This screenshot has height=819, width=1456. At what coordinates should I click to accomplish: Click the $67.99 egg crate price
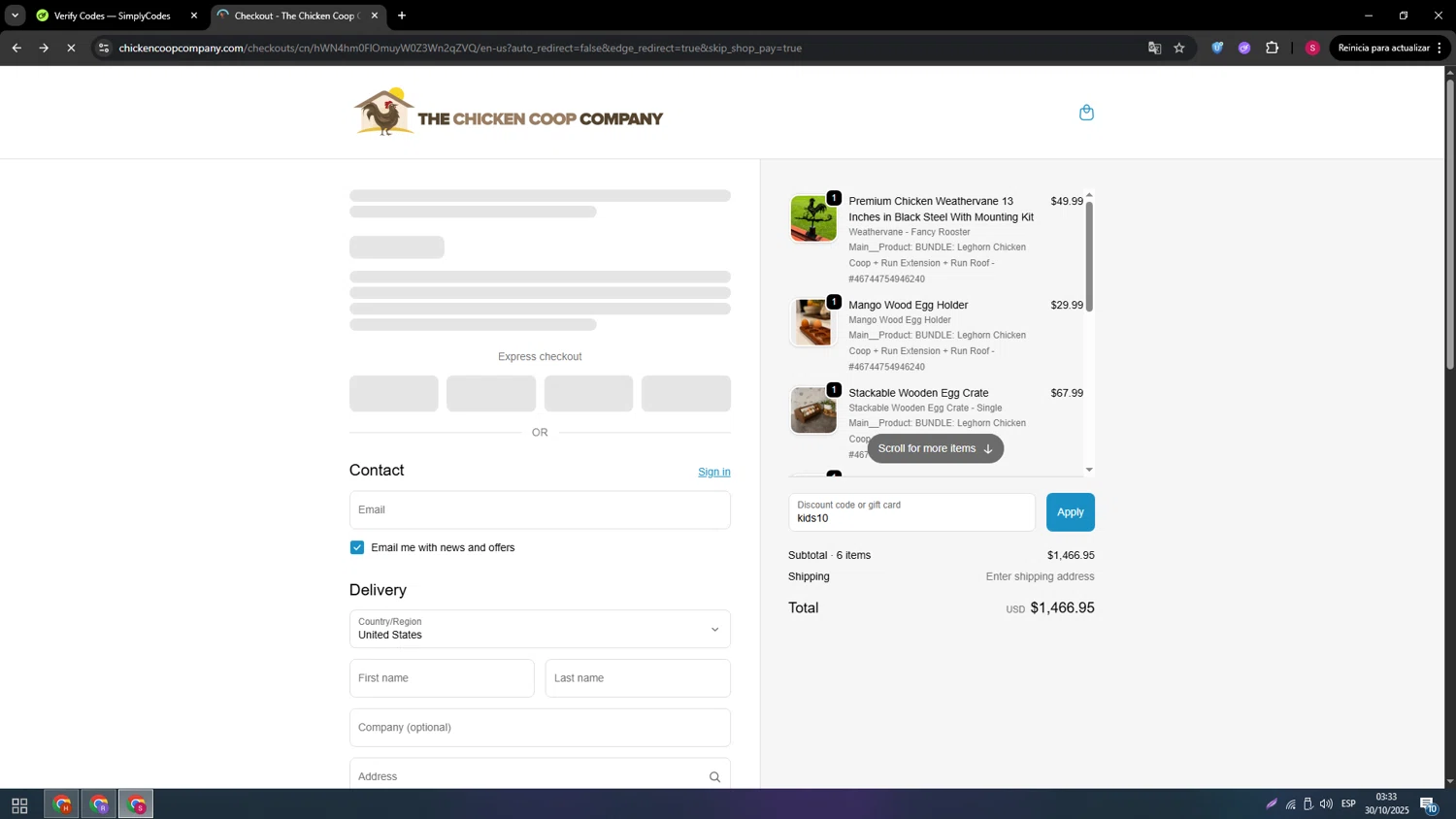[x=1067, y=393]
